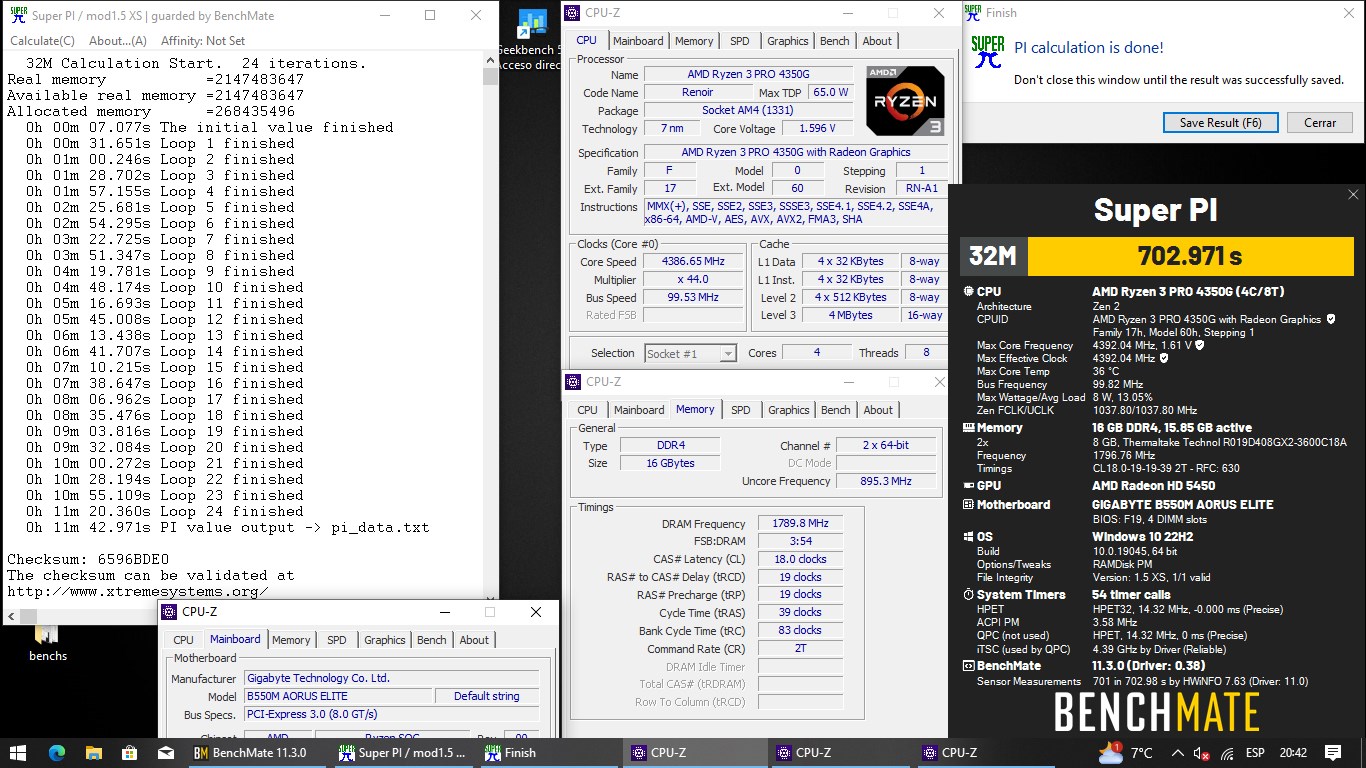1366x768 pixels.
Task: Select Graphics tab in CPU-Z memory timings window
Action: pos(788,410)
